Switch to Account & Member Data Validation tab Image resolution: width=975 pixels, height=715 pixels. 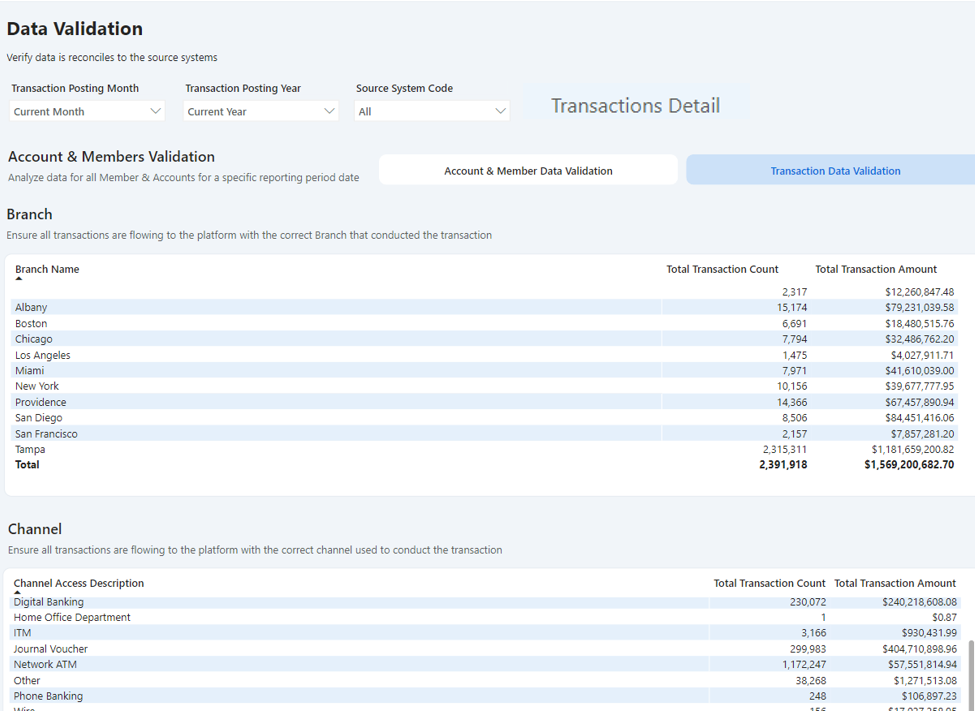528,171
